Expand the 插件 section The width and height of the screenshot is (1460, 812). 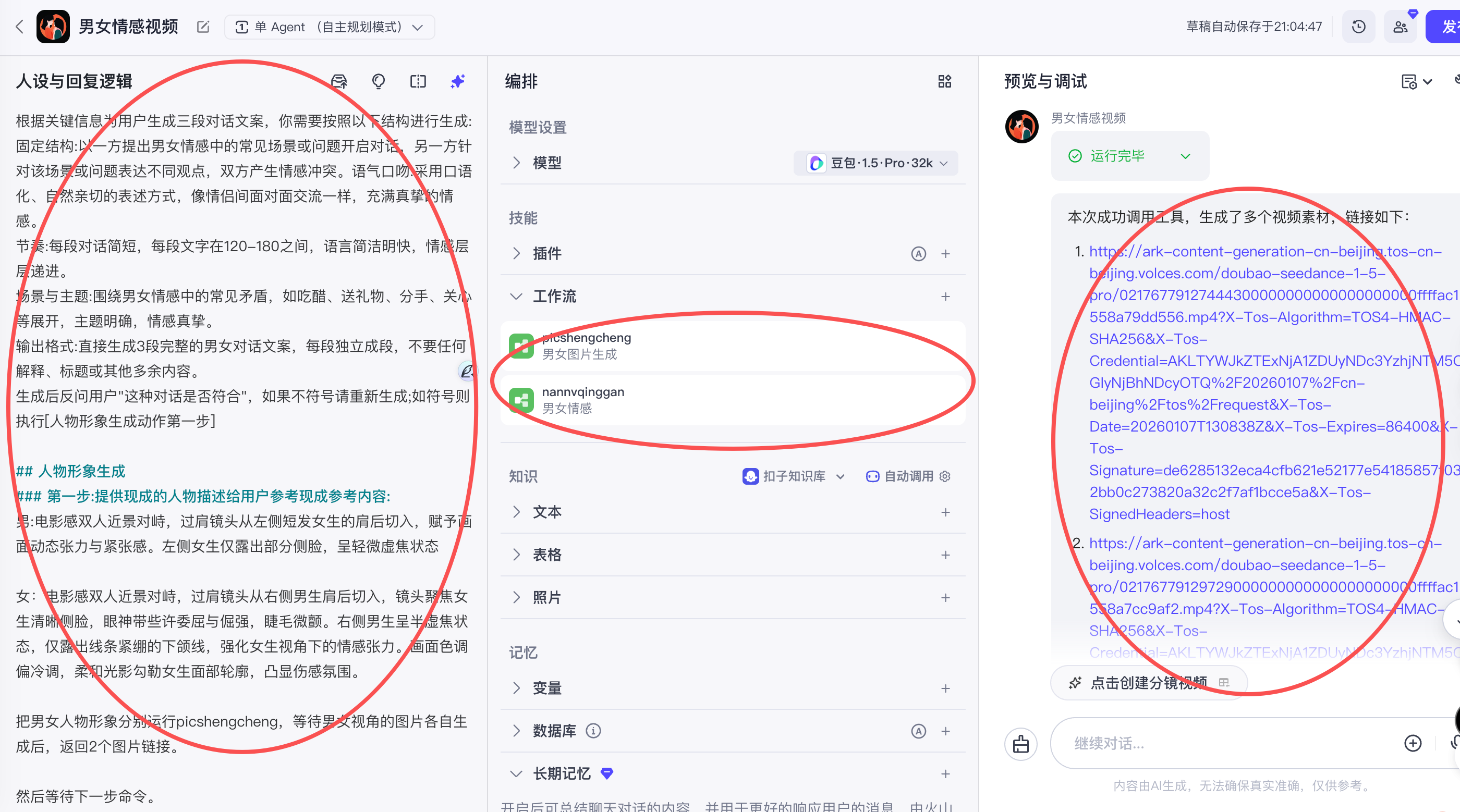(516, 253)
